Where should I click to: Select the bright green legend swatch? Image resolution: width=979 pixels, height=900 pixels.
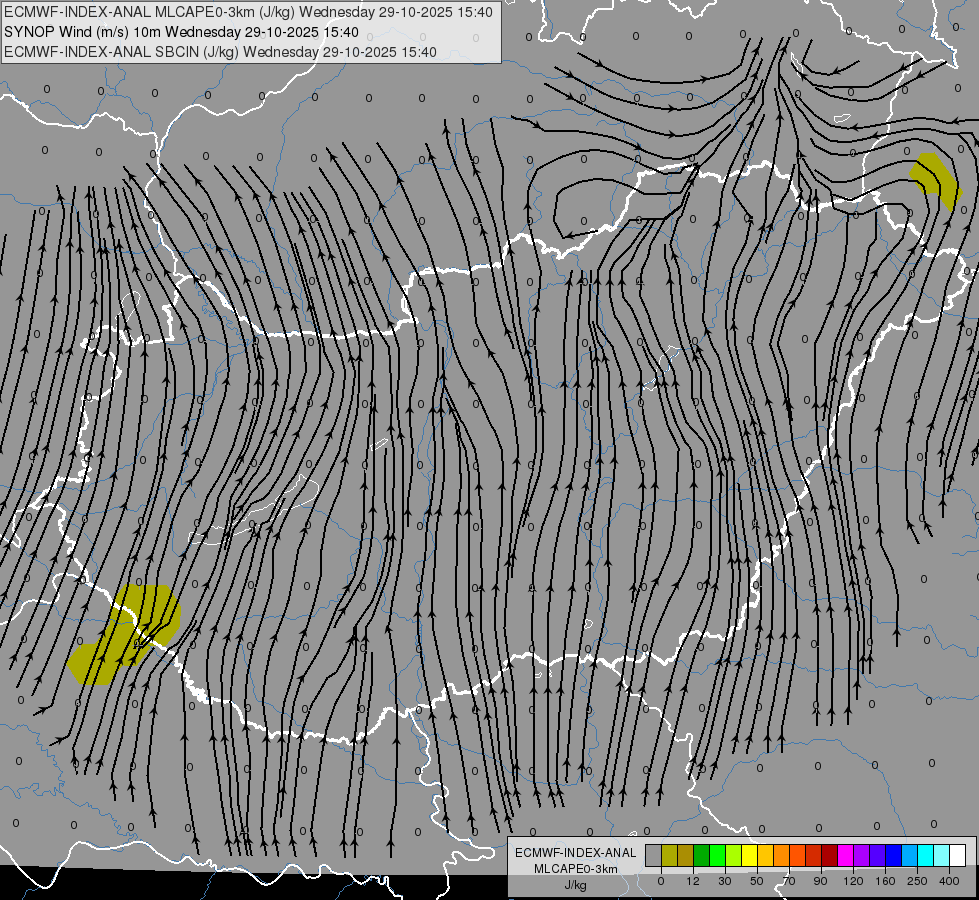pyautogui.click(x=717, y=856)
